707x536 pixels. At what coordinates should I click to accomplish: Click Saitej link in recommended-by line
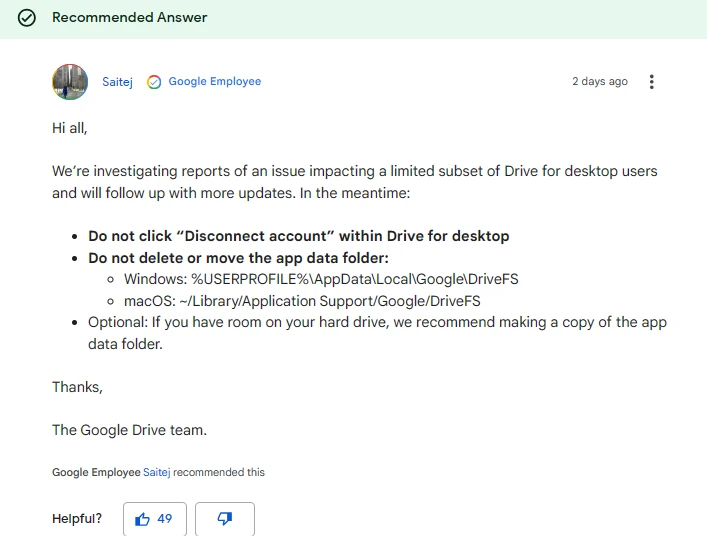pos(157,472)
